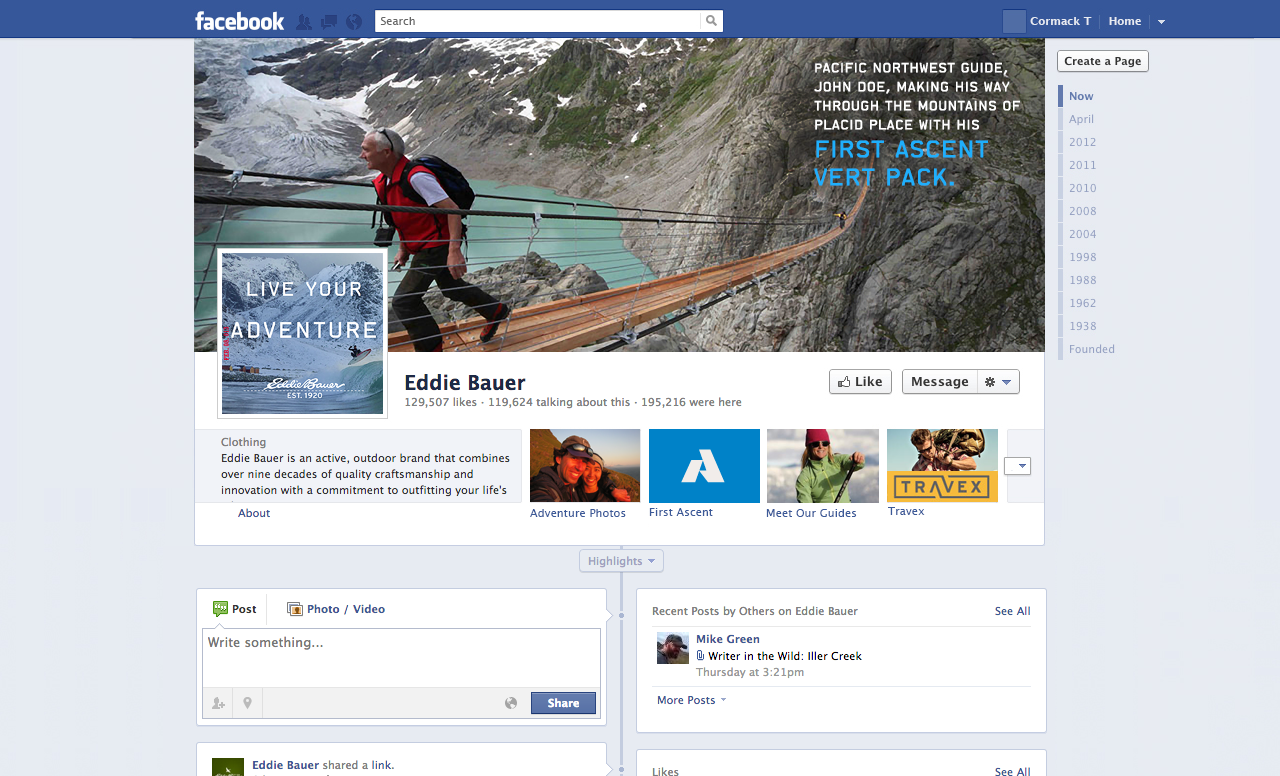The height and width of the screenshot is (776, 1280).
Task: Click the Facebook logo
Action: [239, 21]
